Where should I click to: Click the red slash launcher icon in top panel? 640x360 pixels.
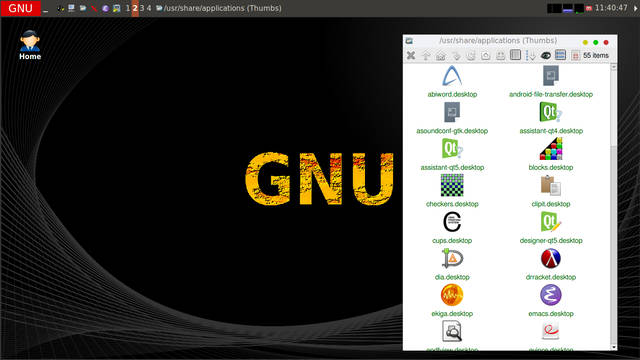(x=94, y=8)
